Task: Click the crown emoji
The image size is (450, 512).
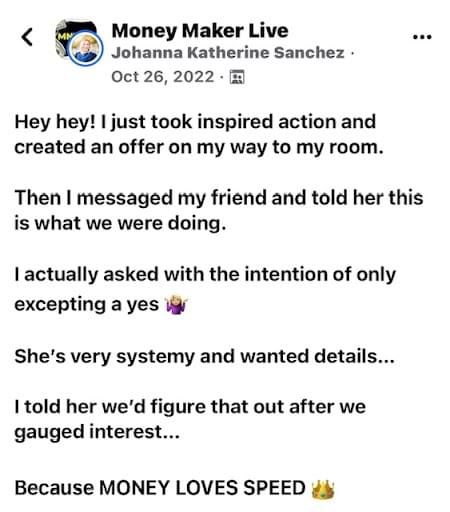Action: [x=323, y=490]
